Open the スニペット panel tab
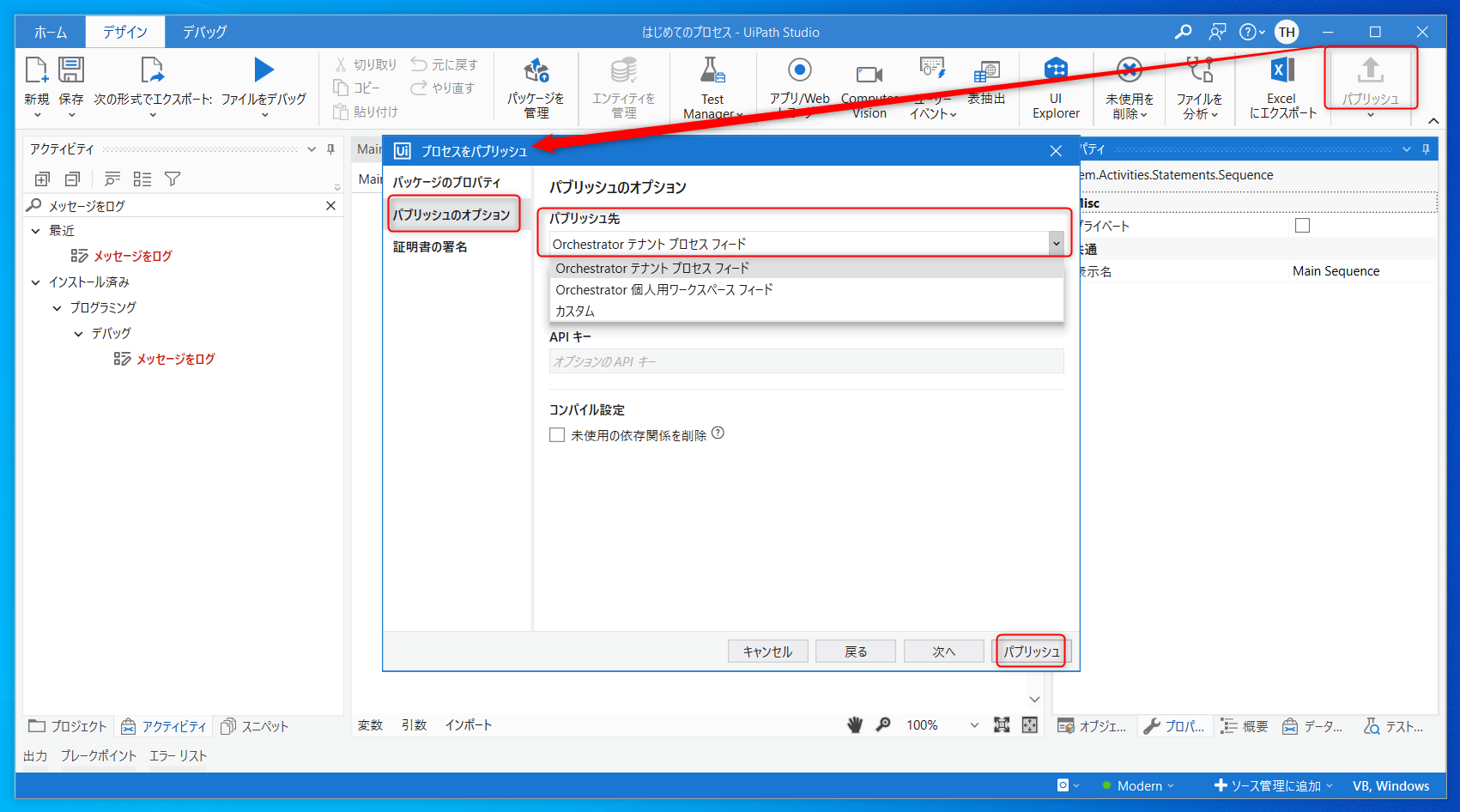 (x=255, y=726)
